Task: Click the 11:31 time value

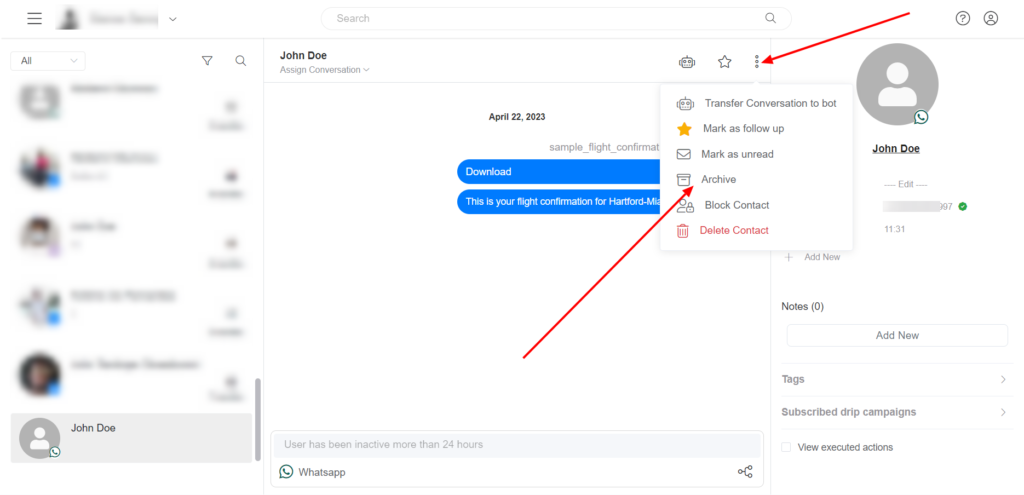Action: [x=894, y=229]
